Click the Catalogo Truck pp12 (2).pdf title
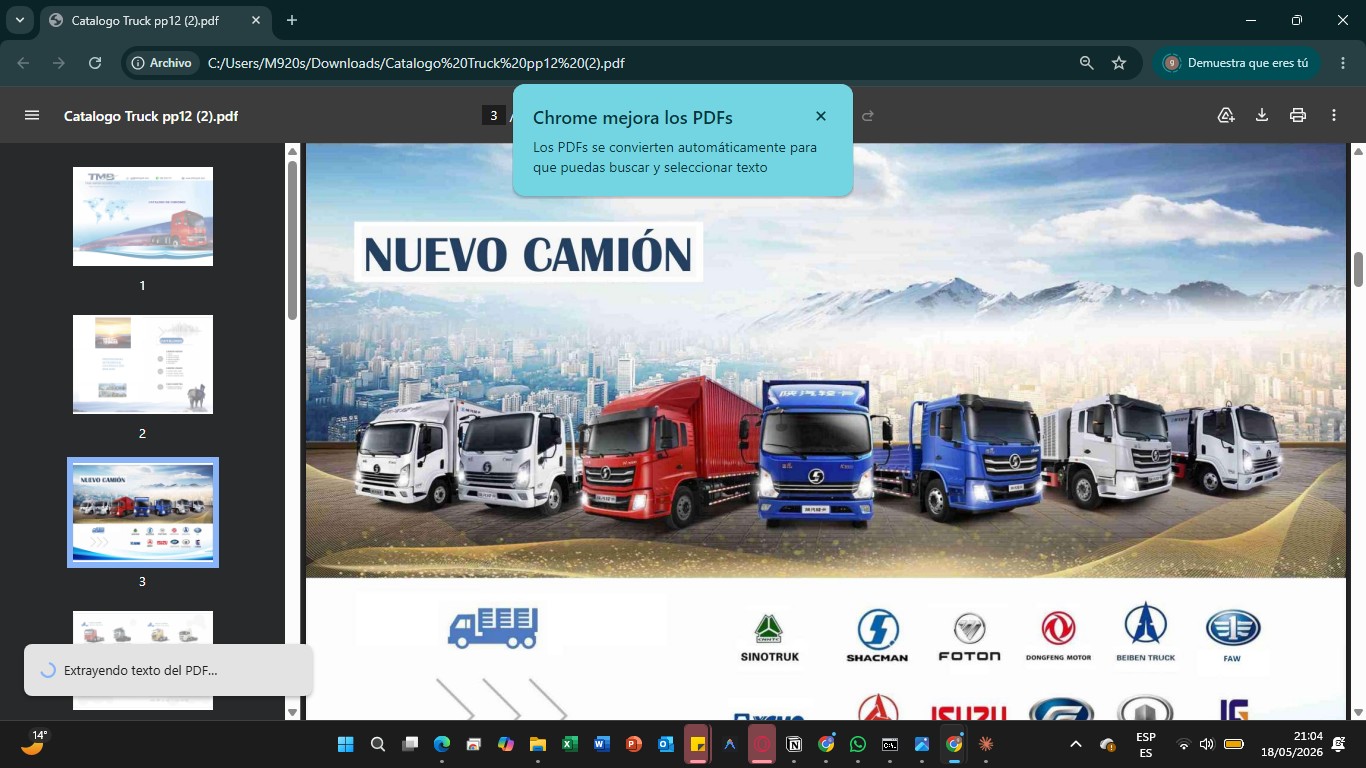This screenshot has height=768, width=1366. coord(151,116)
